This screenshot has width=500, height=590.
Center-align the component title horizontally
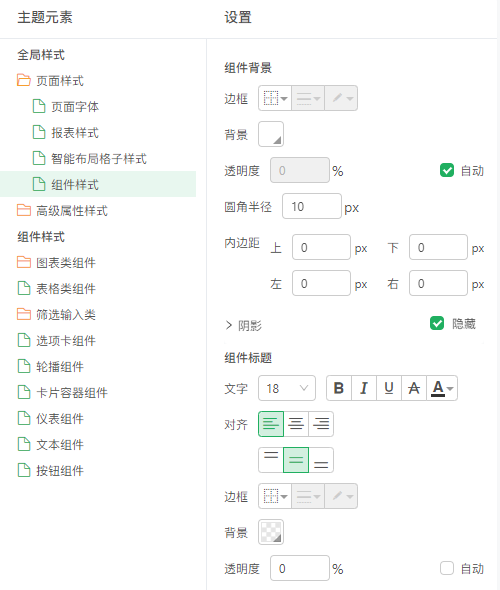click(x=296, y=424)
